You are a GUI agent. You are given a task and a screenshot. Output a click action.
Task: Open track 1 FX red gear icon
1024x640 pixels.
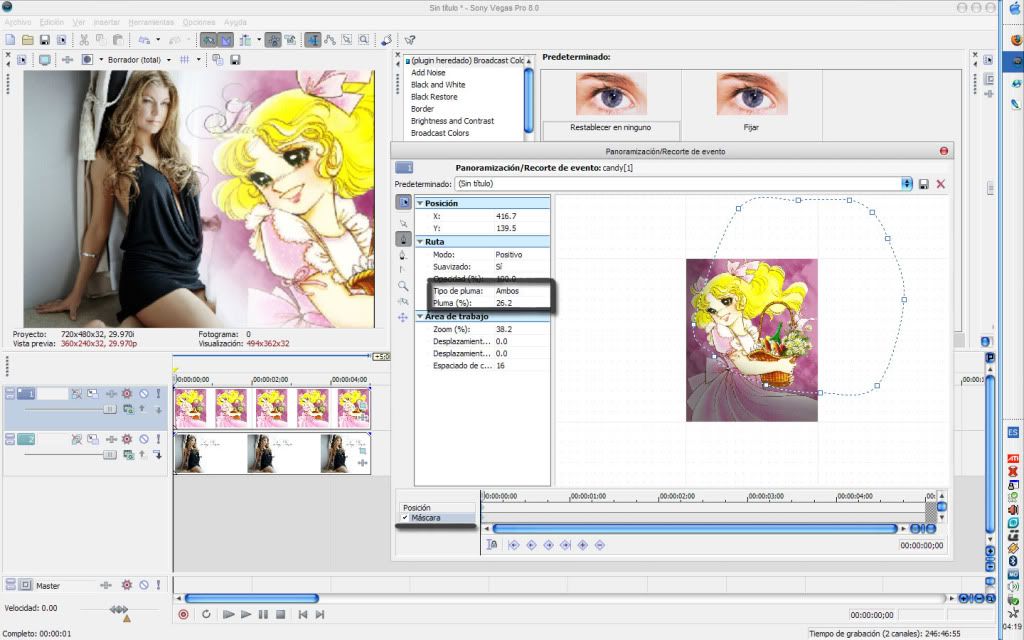127,393
